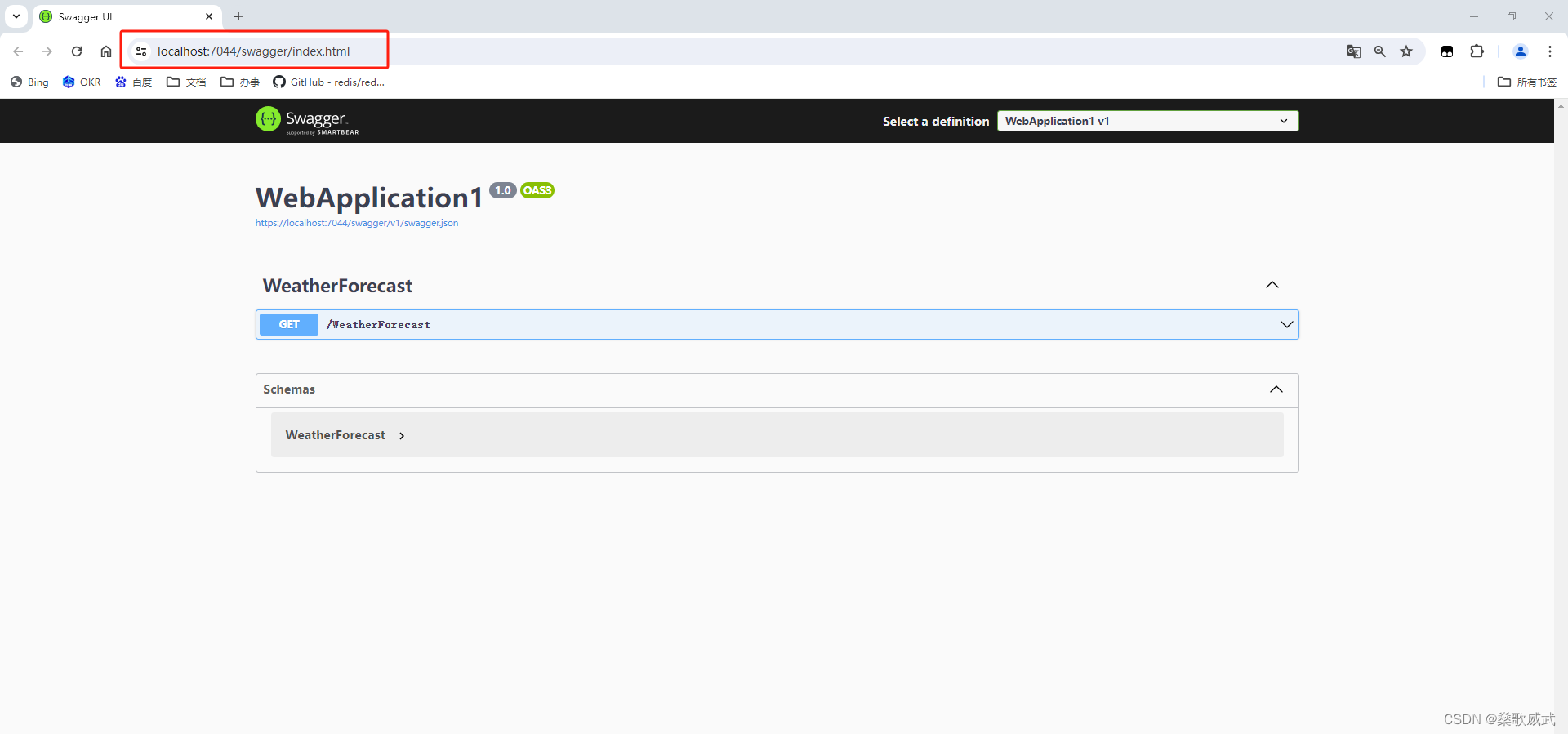Click the translate page icon
1568x734 pixels.
coord(1354,51)
